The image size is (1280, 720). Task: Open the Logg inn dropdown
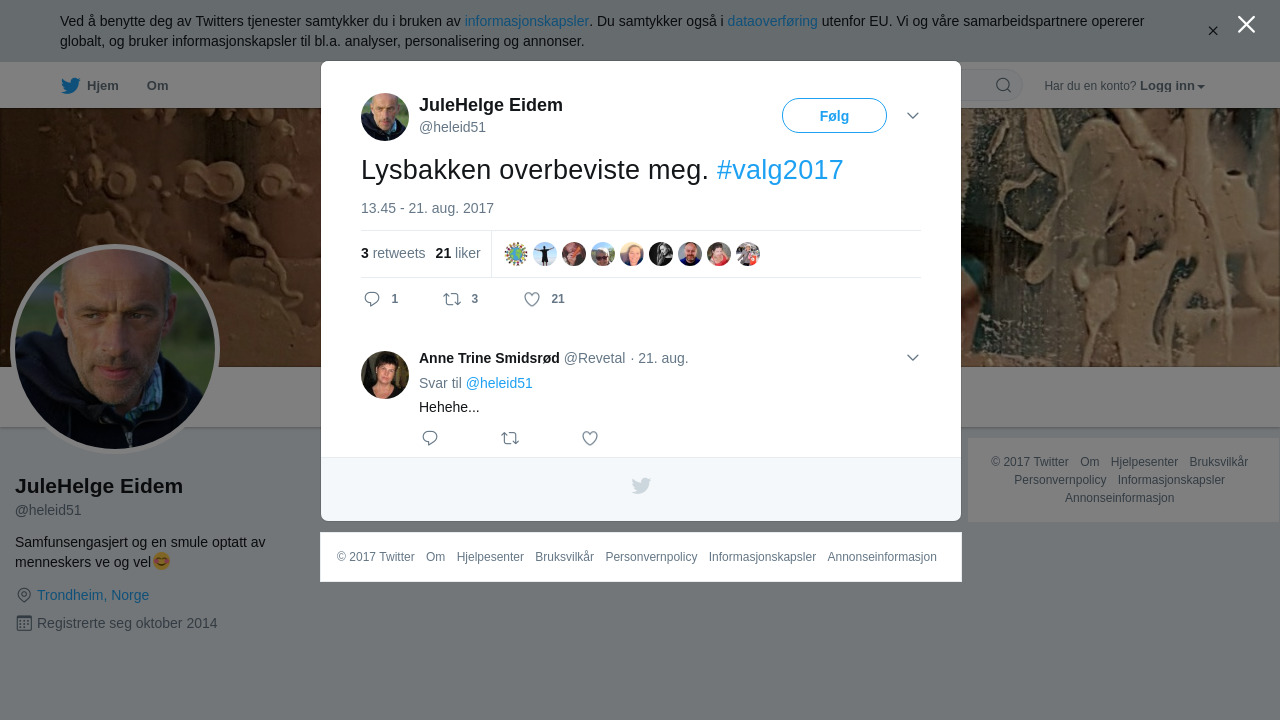(1172, 86)
